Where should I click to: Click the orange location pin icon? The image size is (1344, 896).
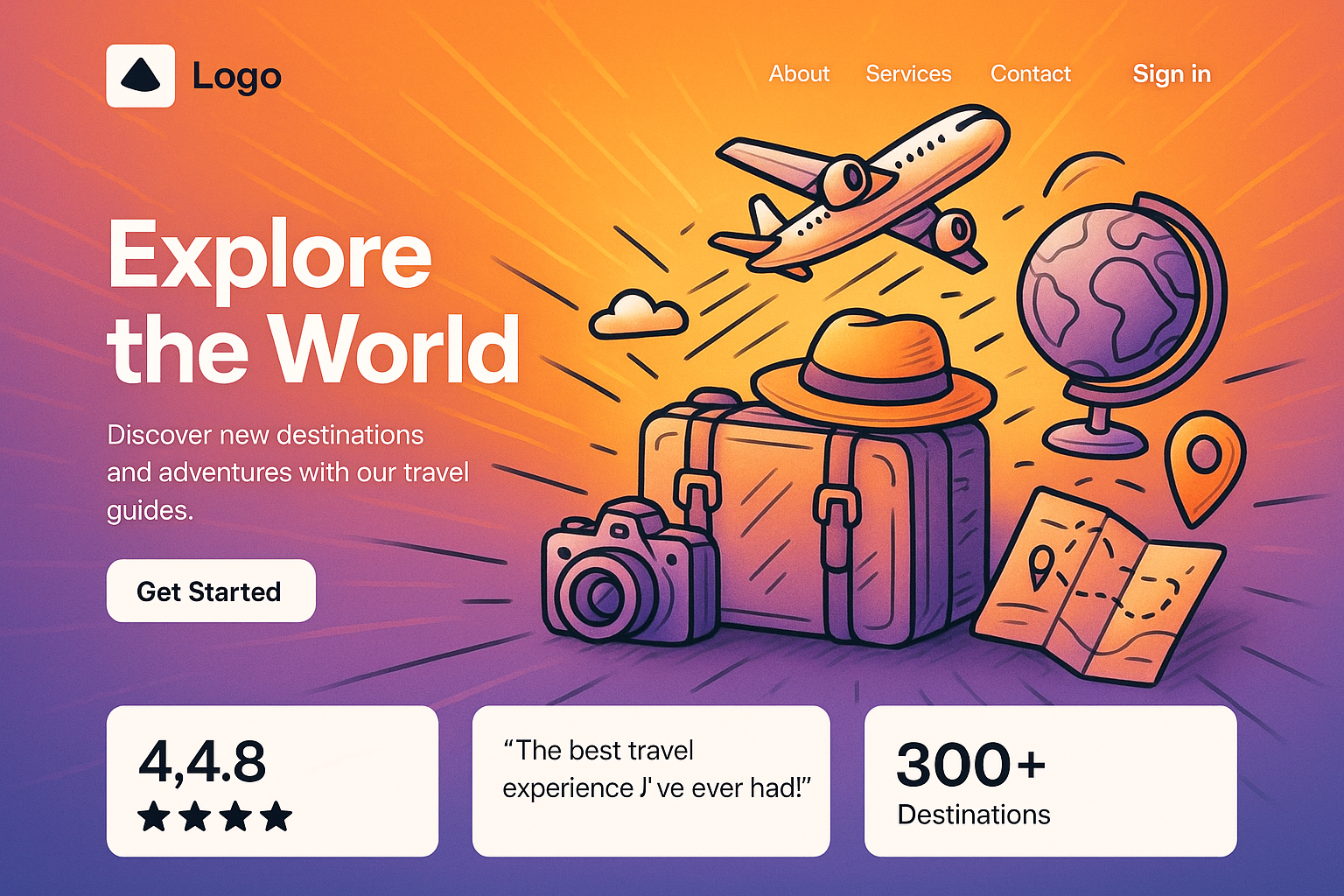point(1205,467)
